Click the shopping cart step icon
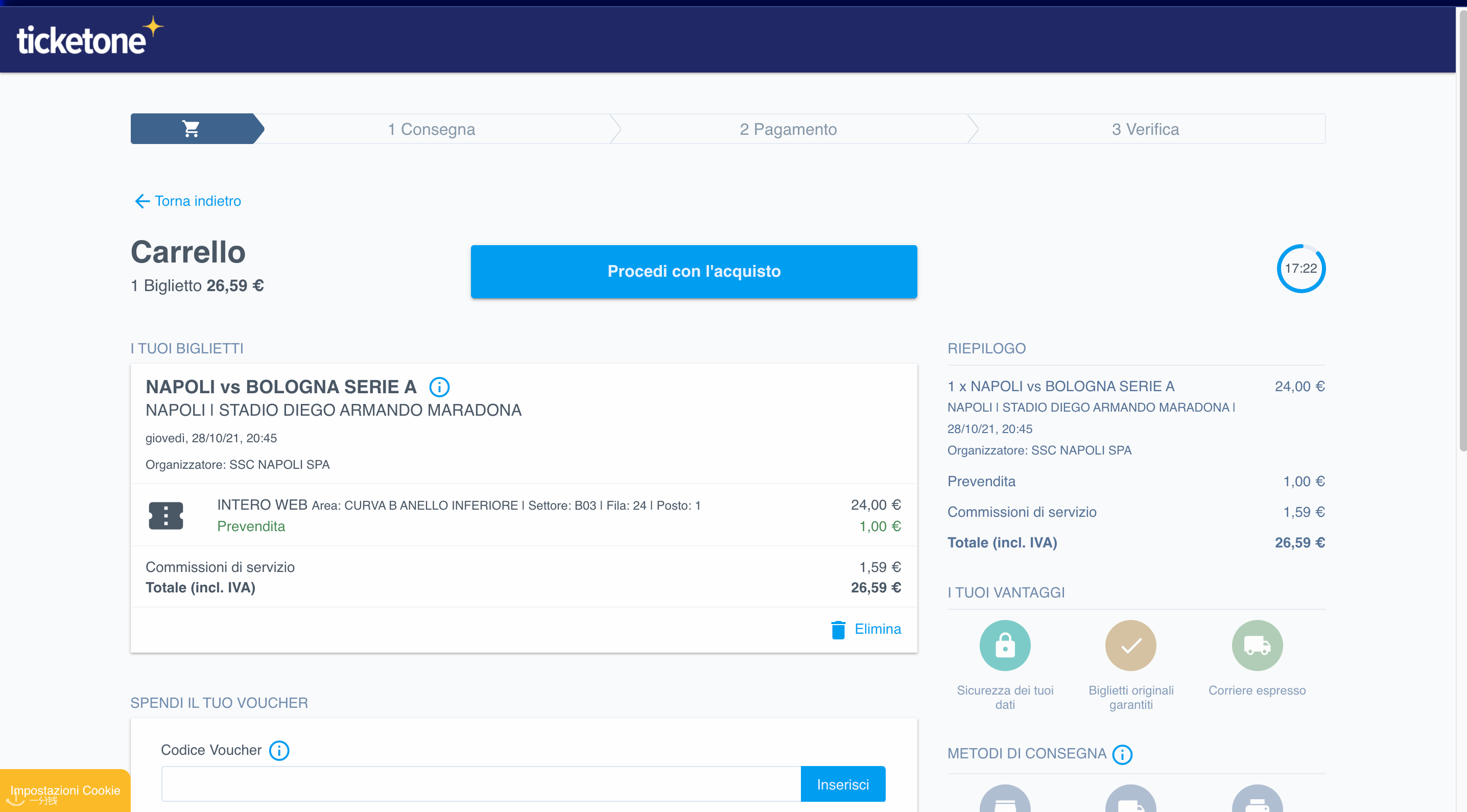The image size is (1467, 812). 192,129
